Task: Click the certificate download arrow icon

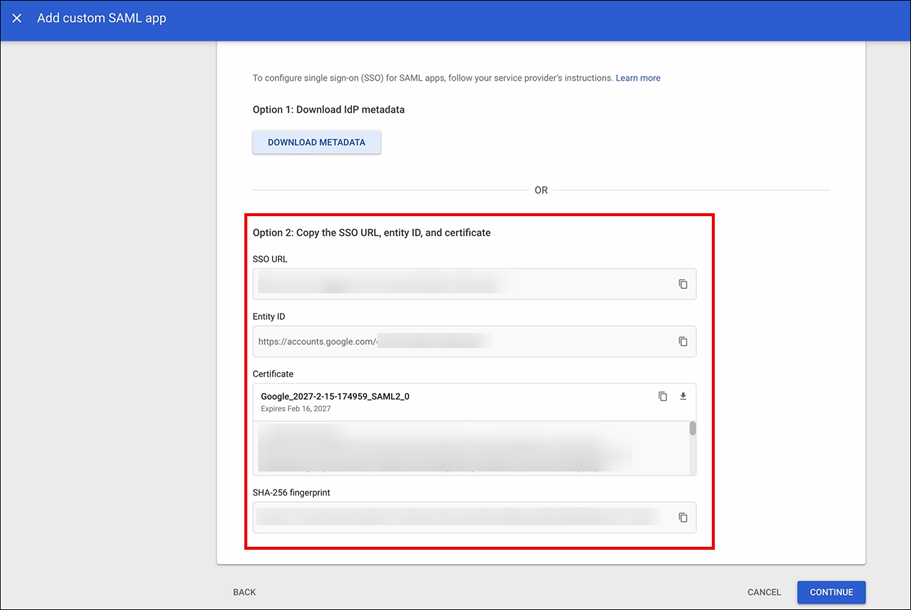Action: tap(683, 396)
